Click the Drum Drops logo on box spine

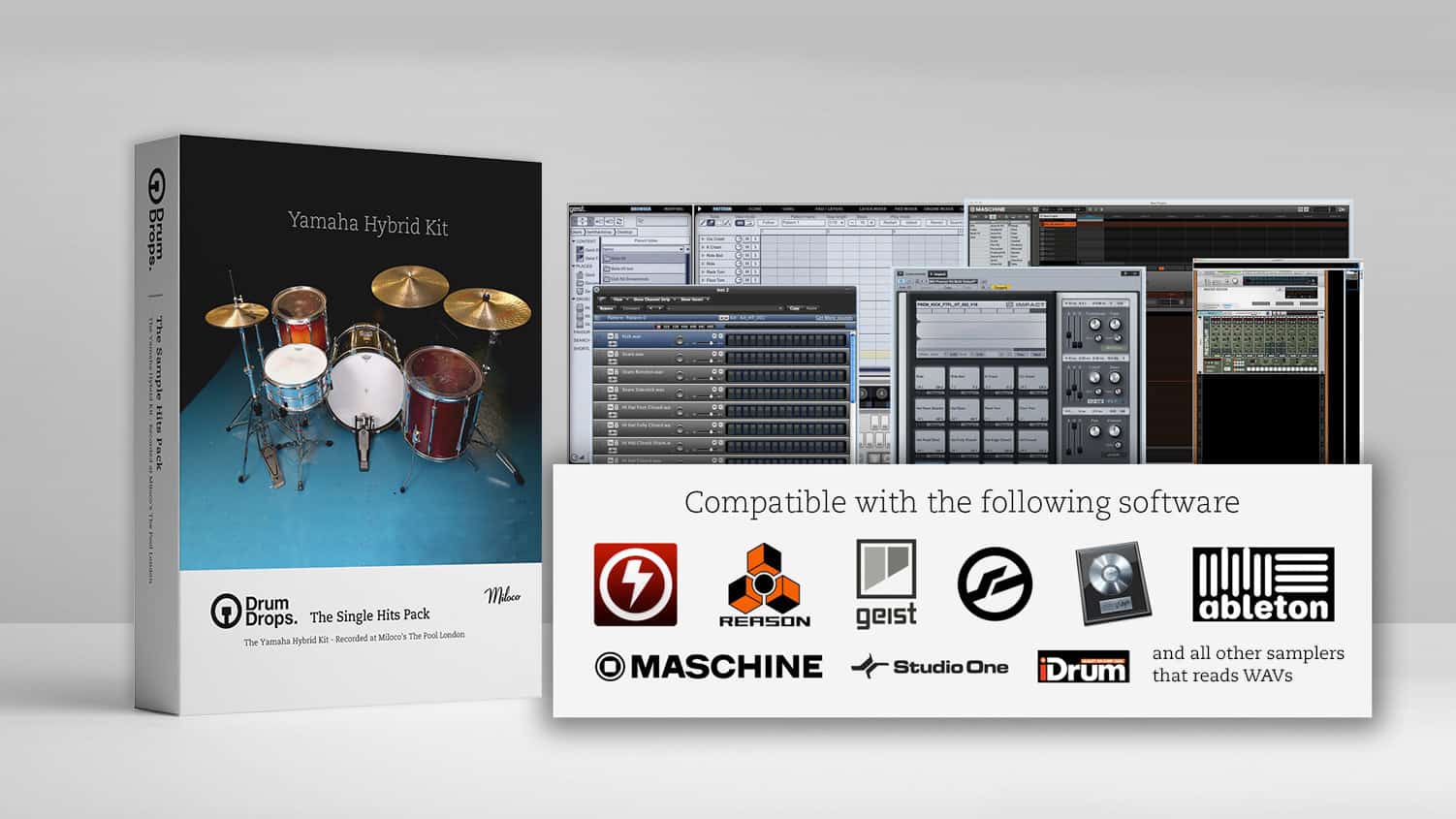click(156, 219)
